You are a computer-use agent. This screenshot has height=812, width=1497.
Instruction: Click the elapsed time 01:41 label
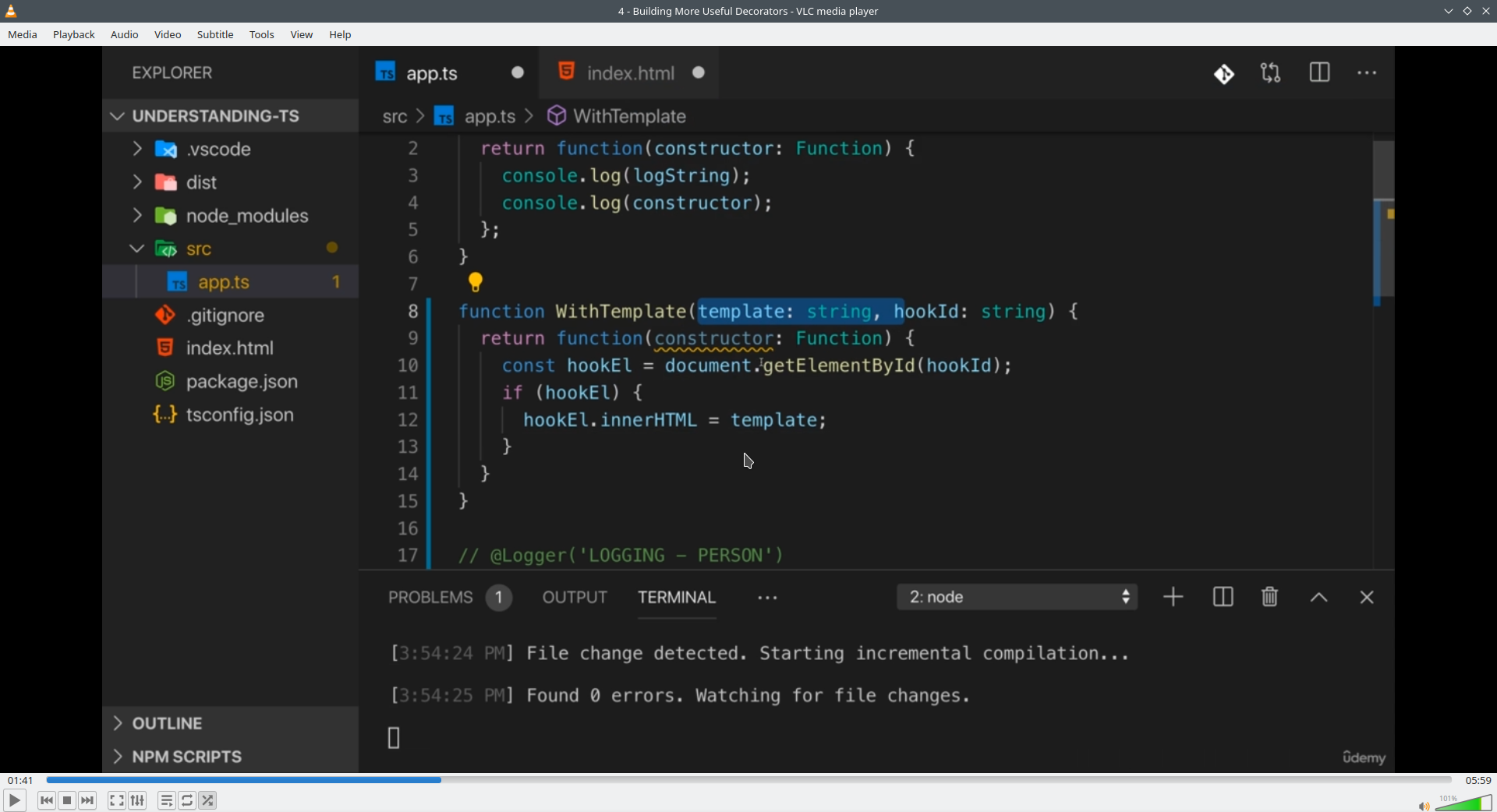(x=20, y=780)
